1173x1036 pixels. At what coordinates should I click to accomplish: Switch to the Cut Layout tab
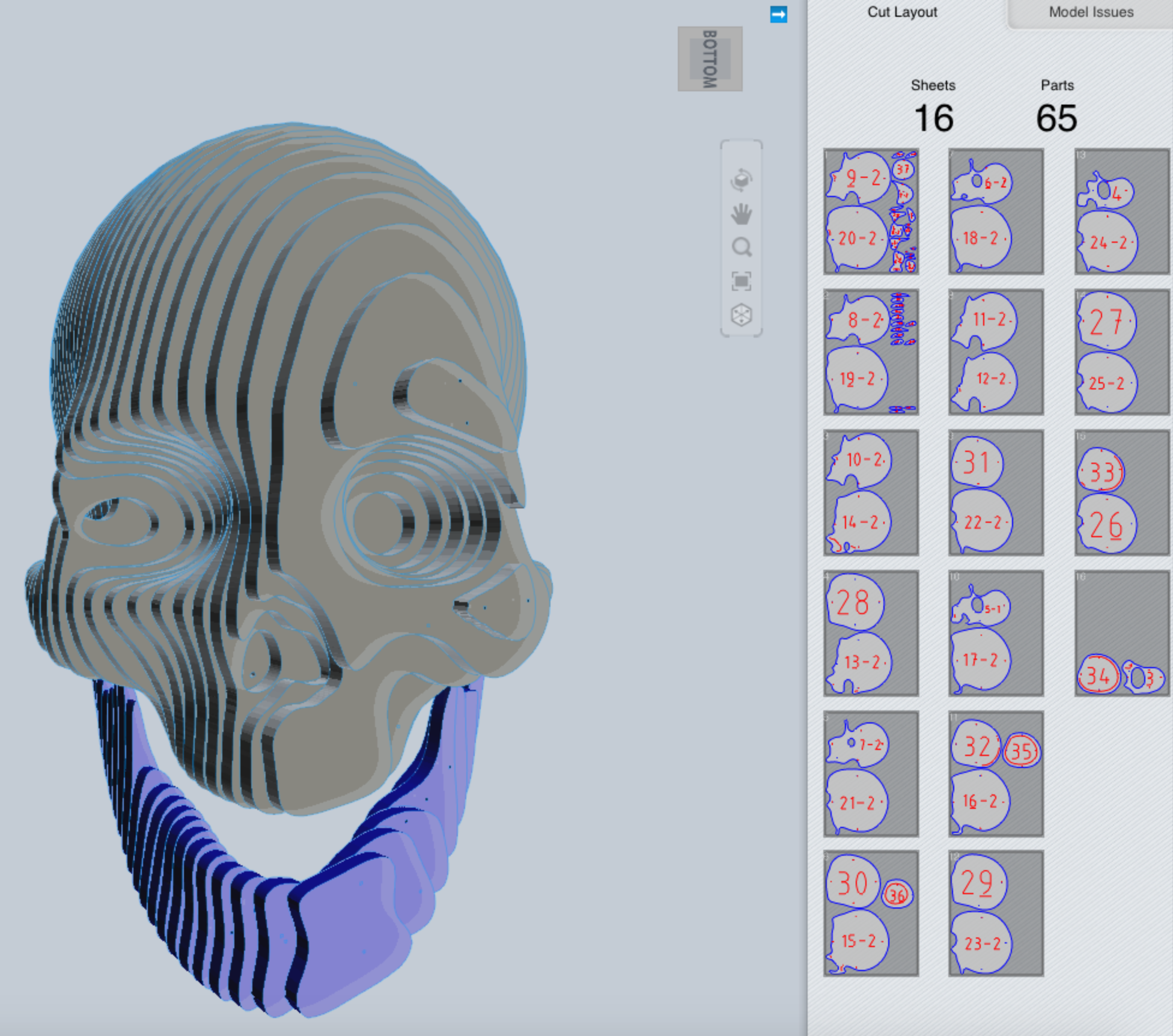coord(901,12)
